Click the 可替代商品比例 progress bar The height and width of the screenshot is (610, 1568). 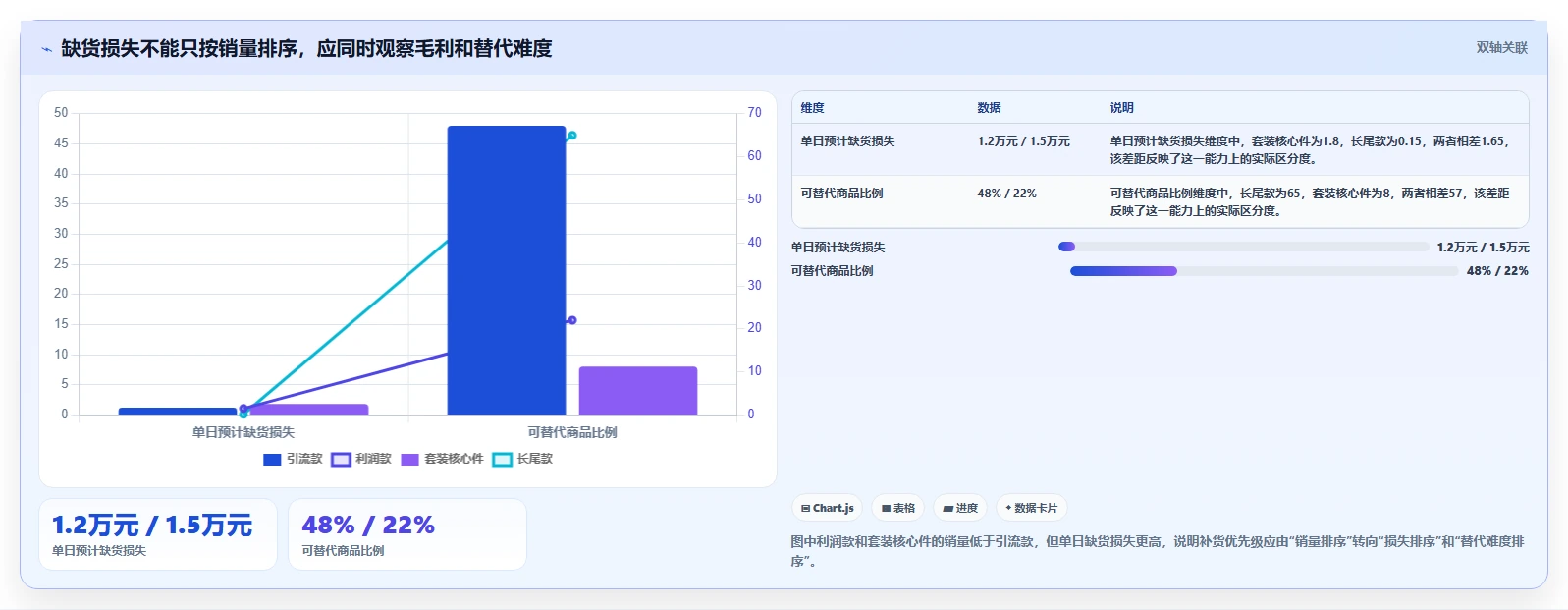[x=1264, y=271]
